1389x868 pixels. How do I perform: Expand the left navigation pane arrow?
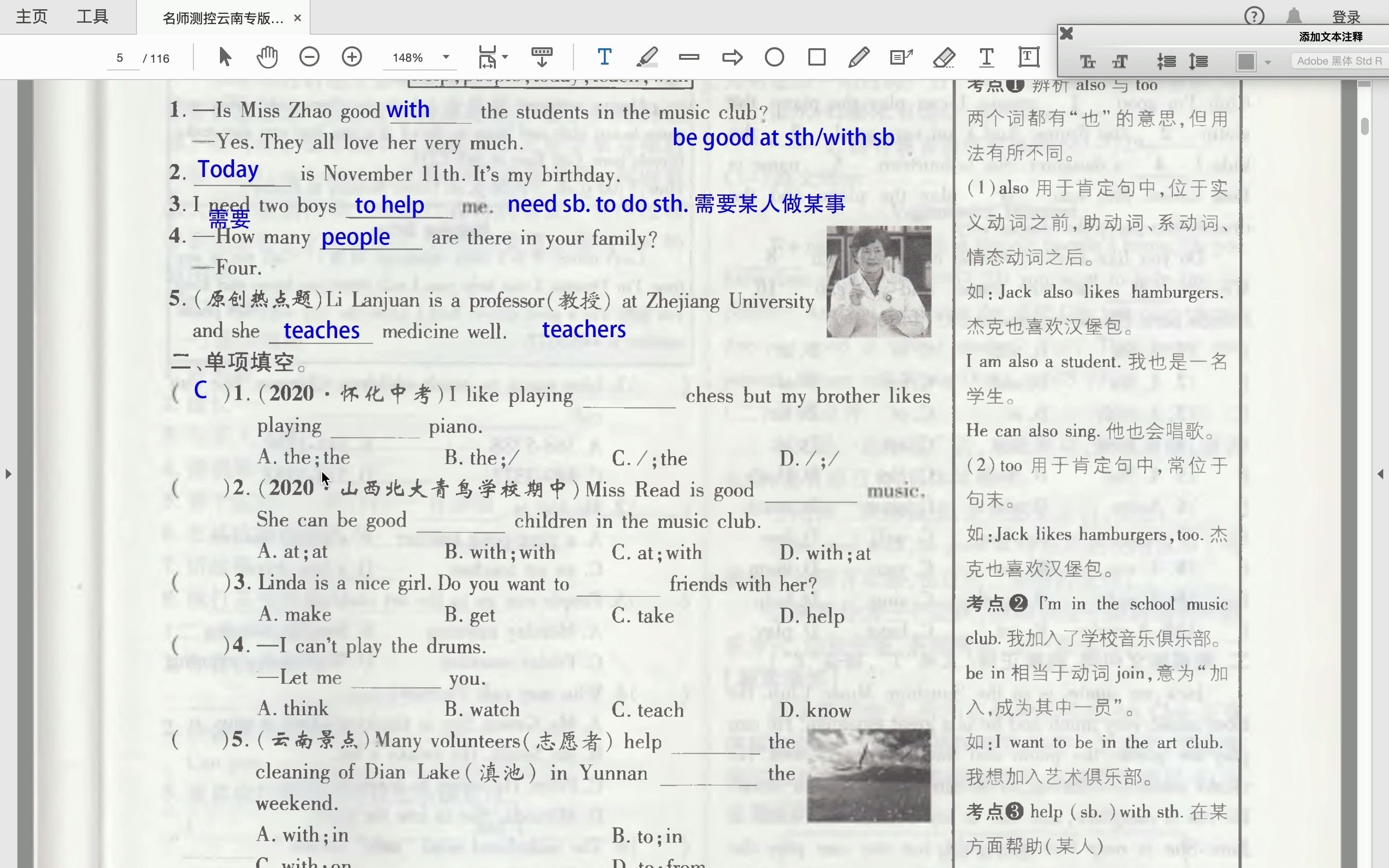(x=8, y=474)
